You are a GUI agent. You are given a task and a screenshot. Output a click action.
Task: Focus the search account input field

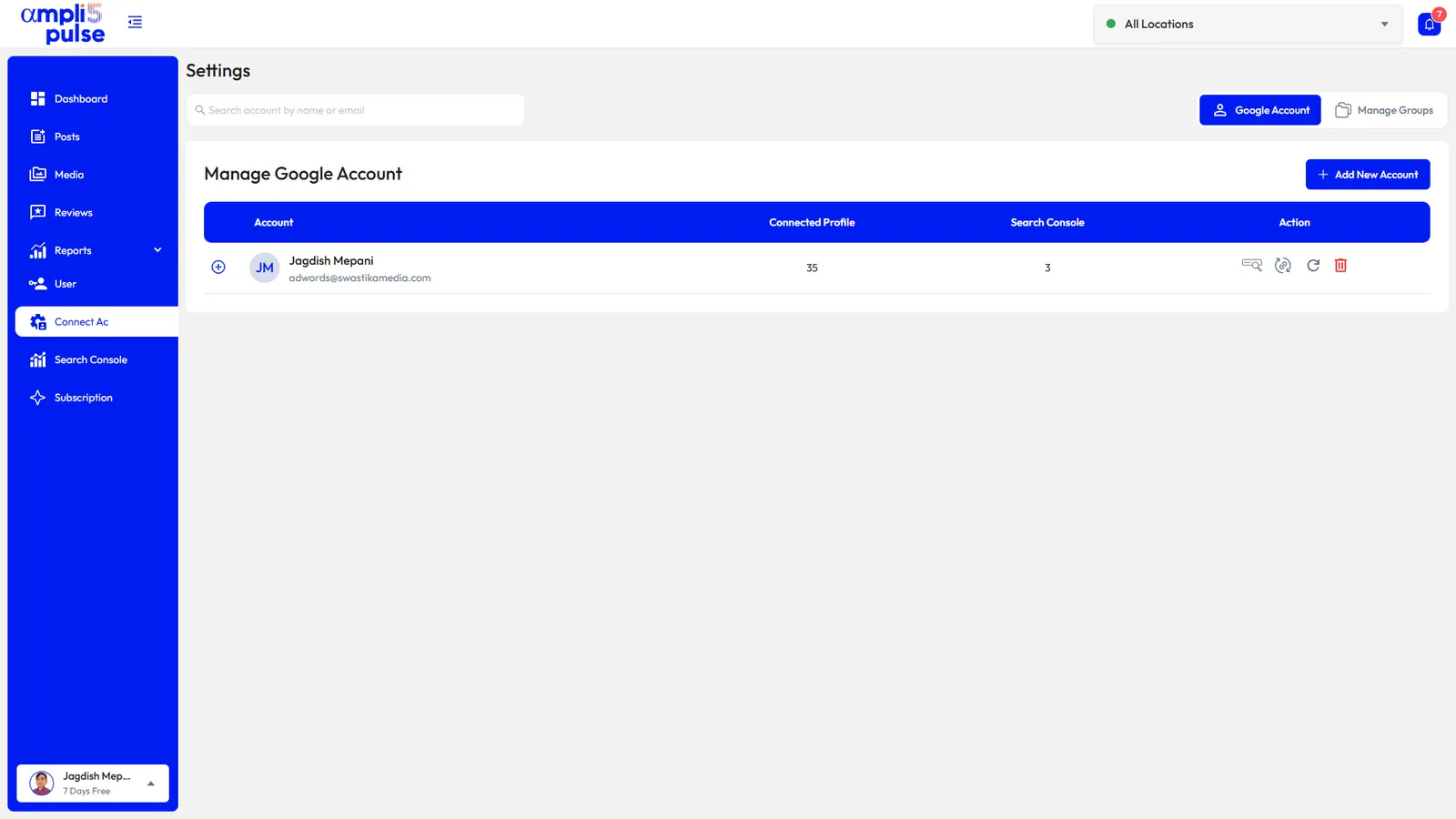(x=355, y=110)
